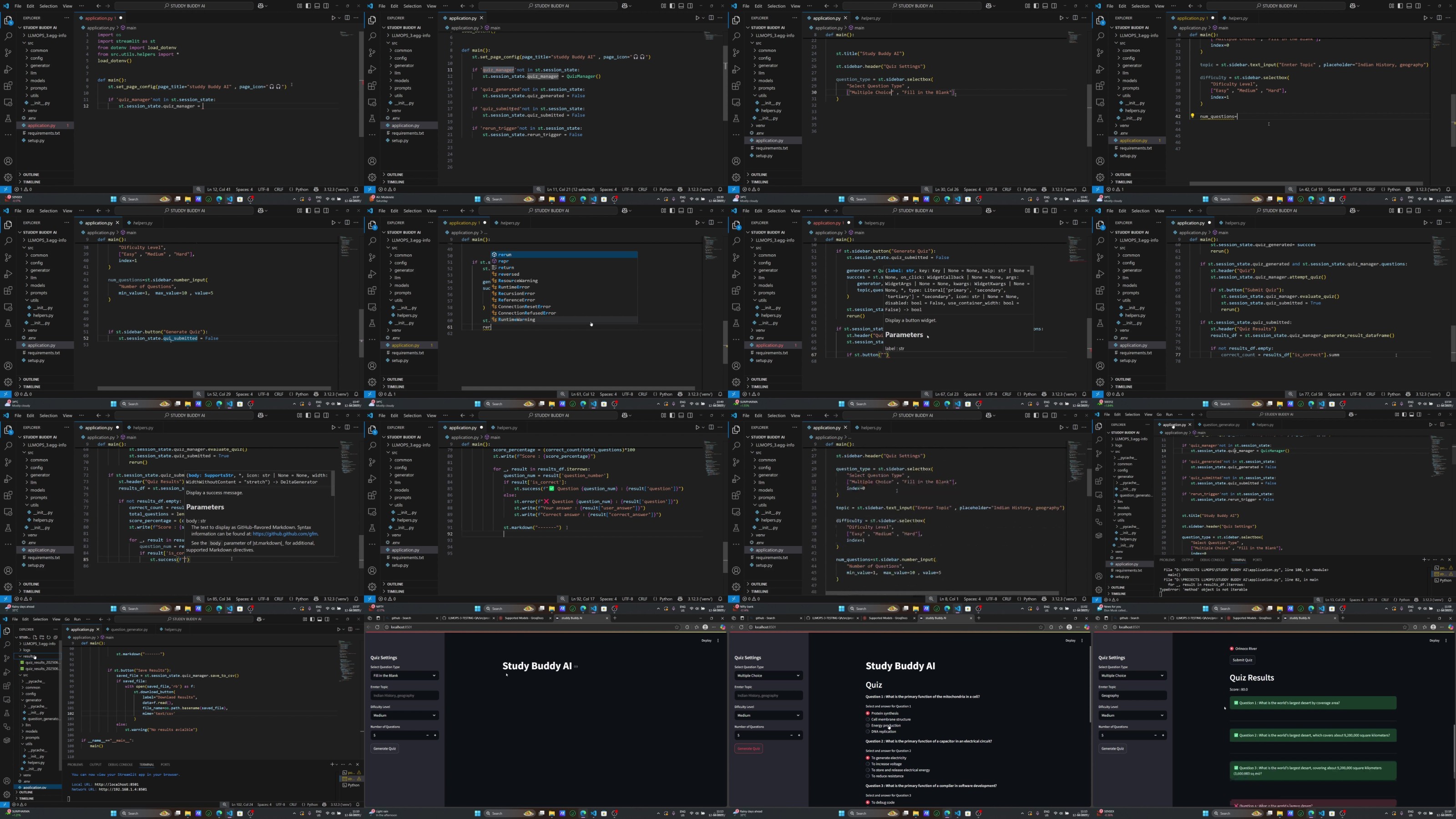Refresh the browser page showing Quiz Results

coord(1105,627)
